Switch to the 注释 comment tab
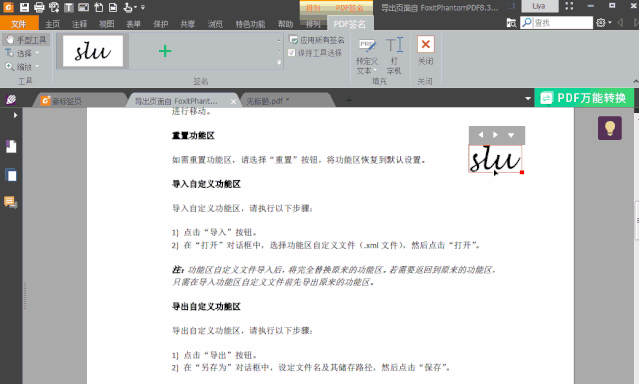639x384 pixels. pyautogui.click(x=79, y=24)
